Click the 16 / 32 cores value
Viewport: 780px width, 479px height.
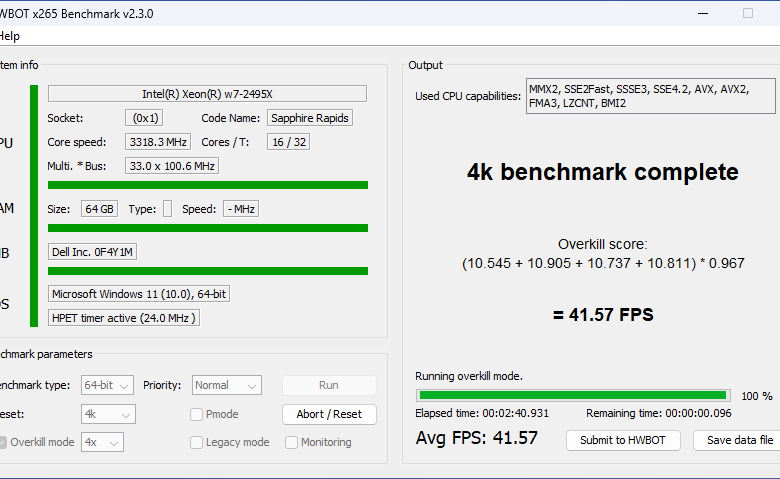(x=289, y=142)
